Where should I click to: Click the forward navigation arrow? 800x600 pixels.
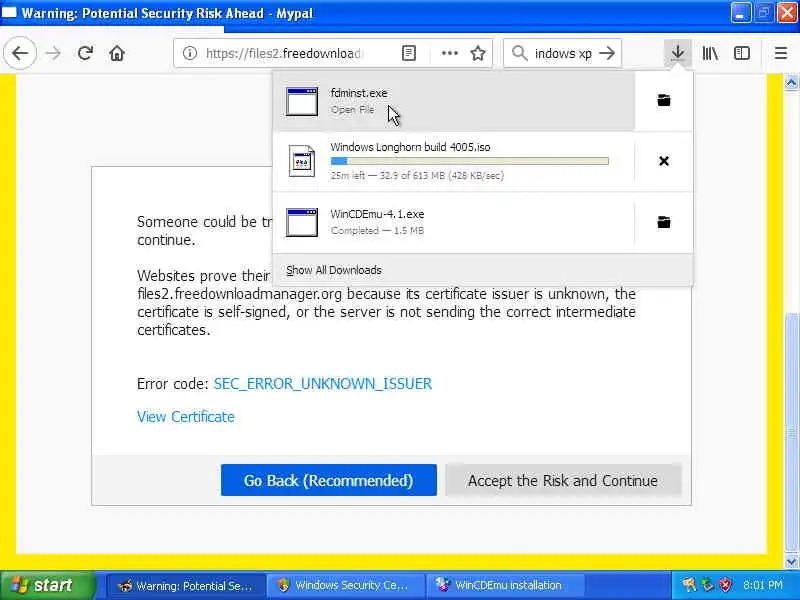coord(53,53)
